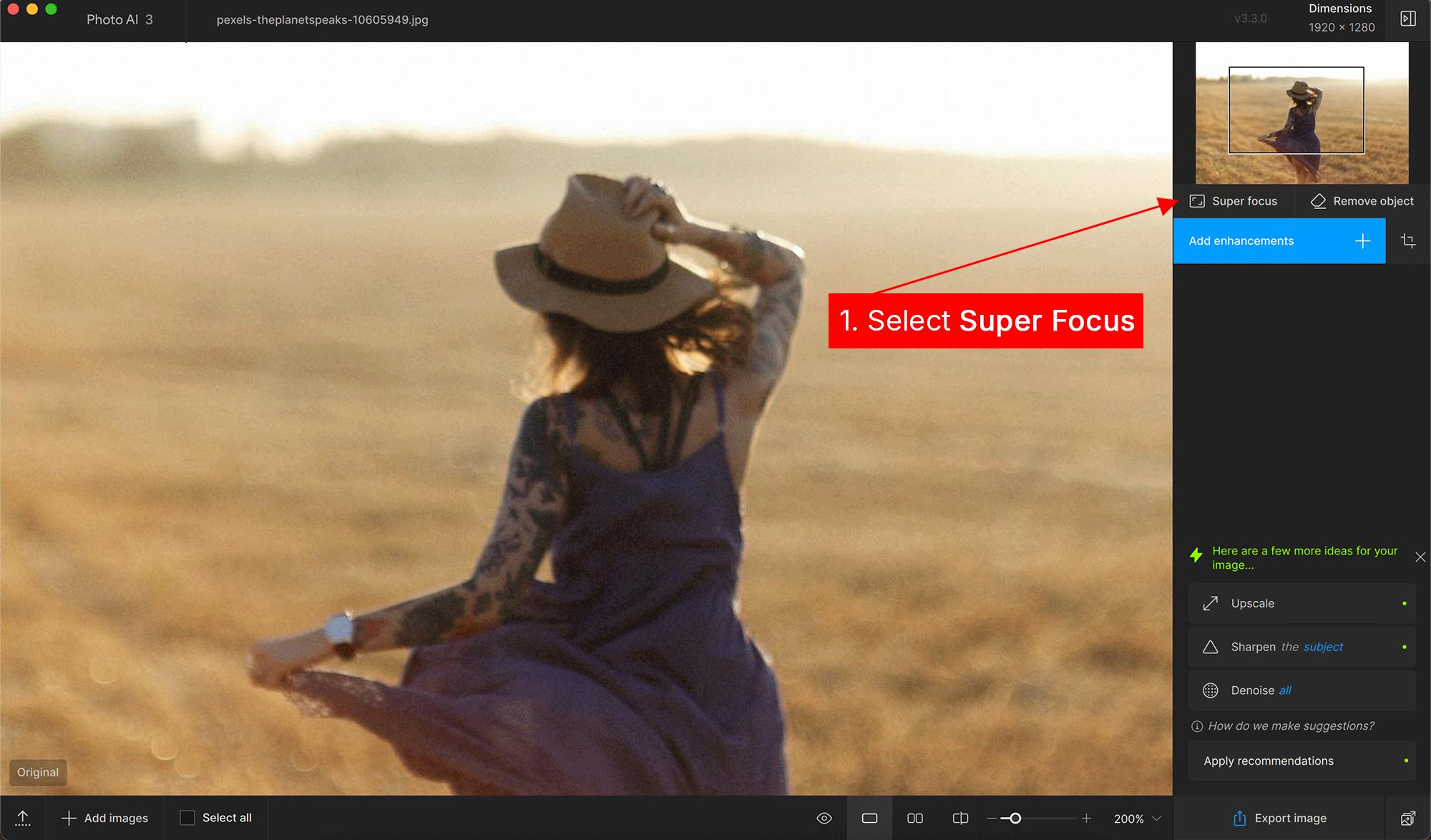Viewport: 1431px width, 840px height.
Task: Switch to side-by-side view
Action: [x=914, y=818]
